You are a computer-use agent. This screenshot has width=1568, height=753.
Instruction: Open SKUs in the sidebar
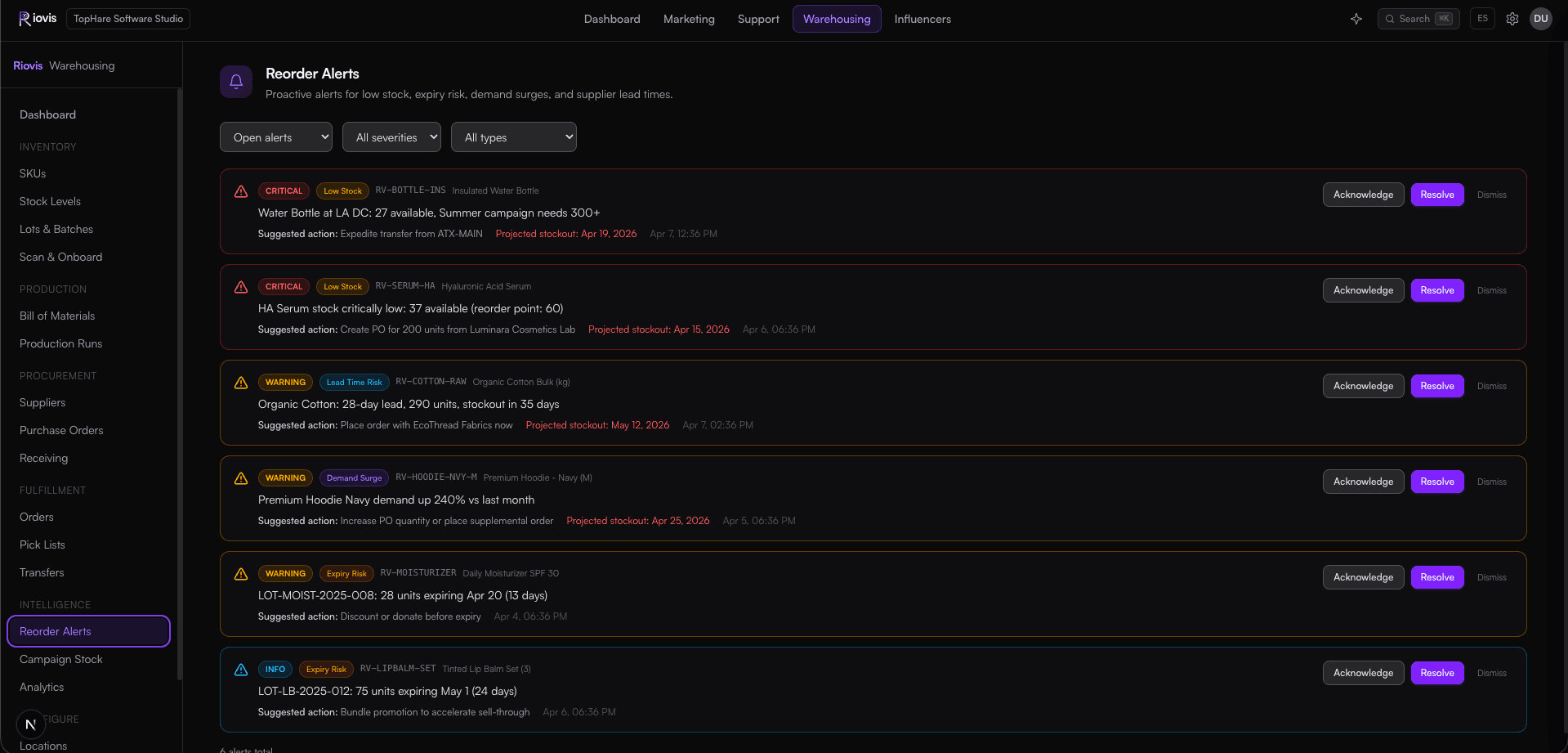click(x=89, y=174)
